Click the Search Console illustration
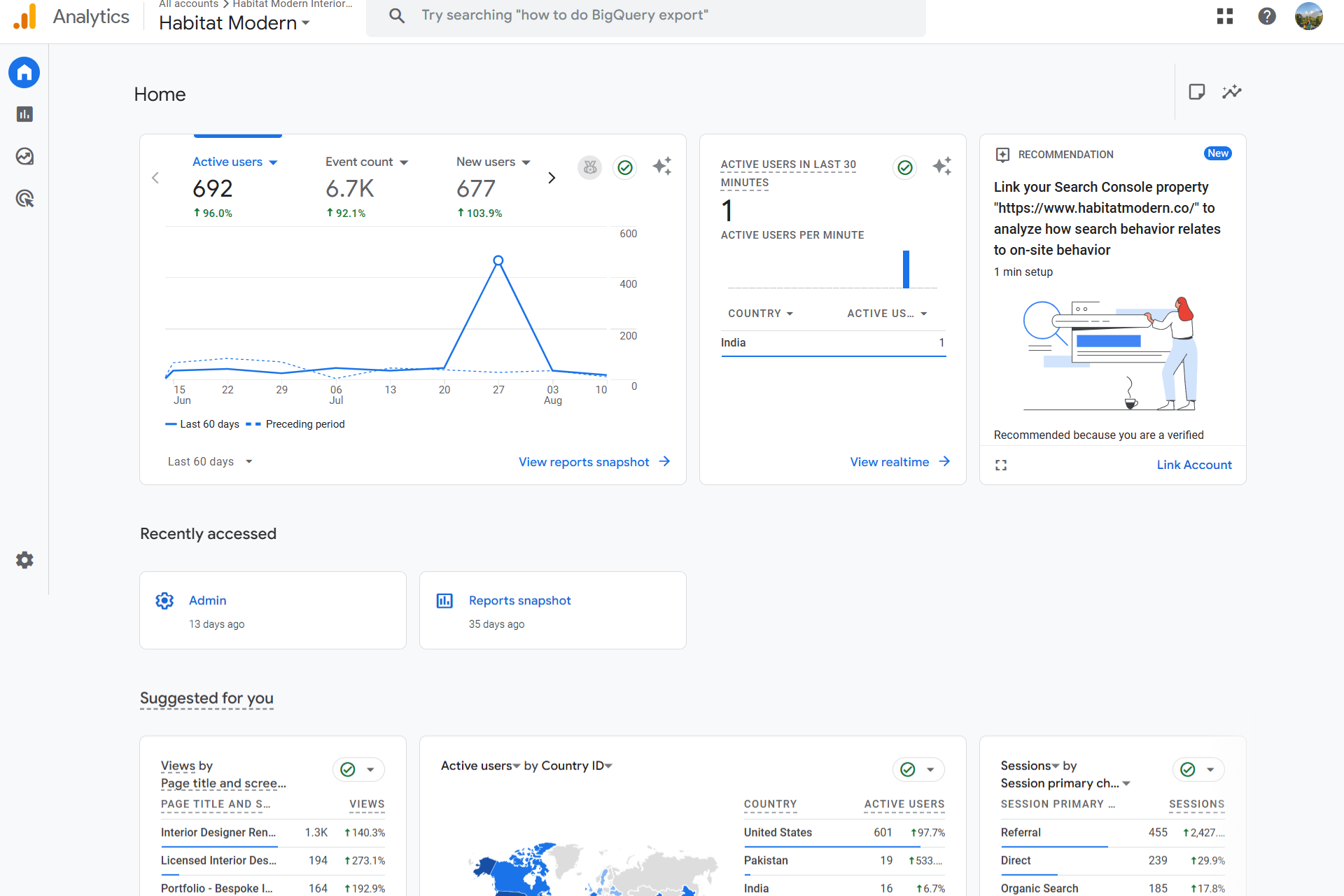Image resolution: width=1344 pixels, height=896 pixels. (1112, 354)
